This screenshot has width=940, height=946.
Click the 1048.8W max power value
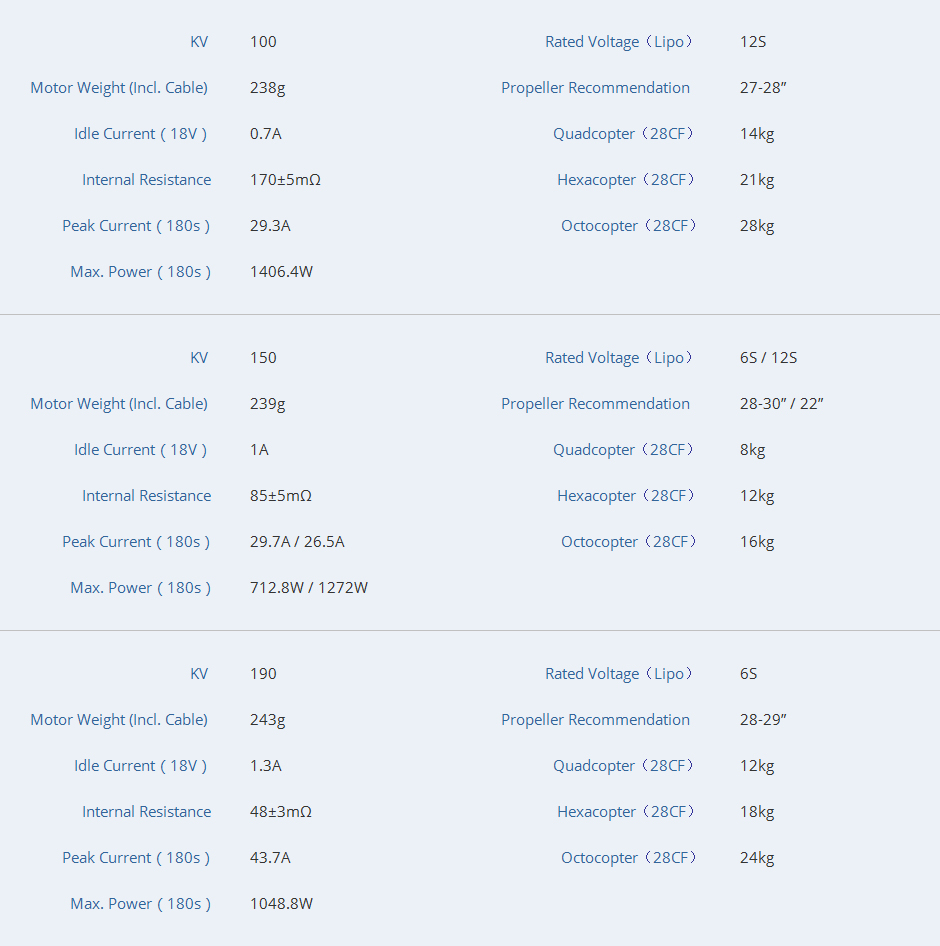coord(281,904)
